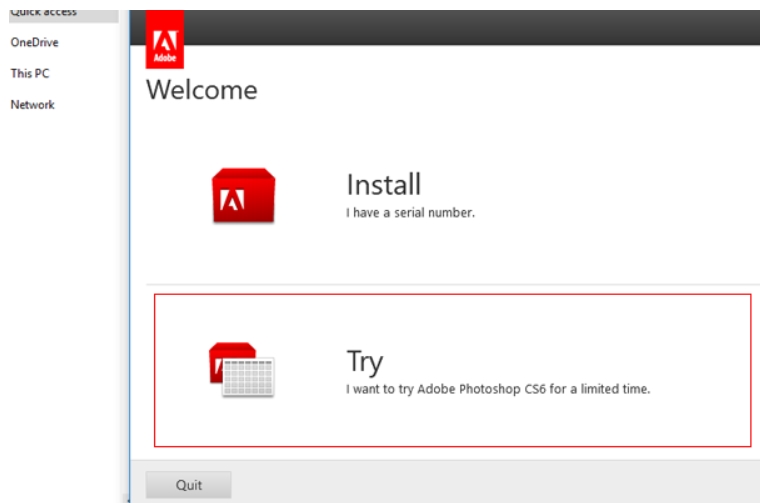Choose the Try heading
Screen dimensions: 760x503
tap(365, 361)
